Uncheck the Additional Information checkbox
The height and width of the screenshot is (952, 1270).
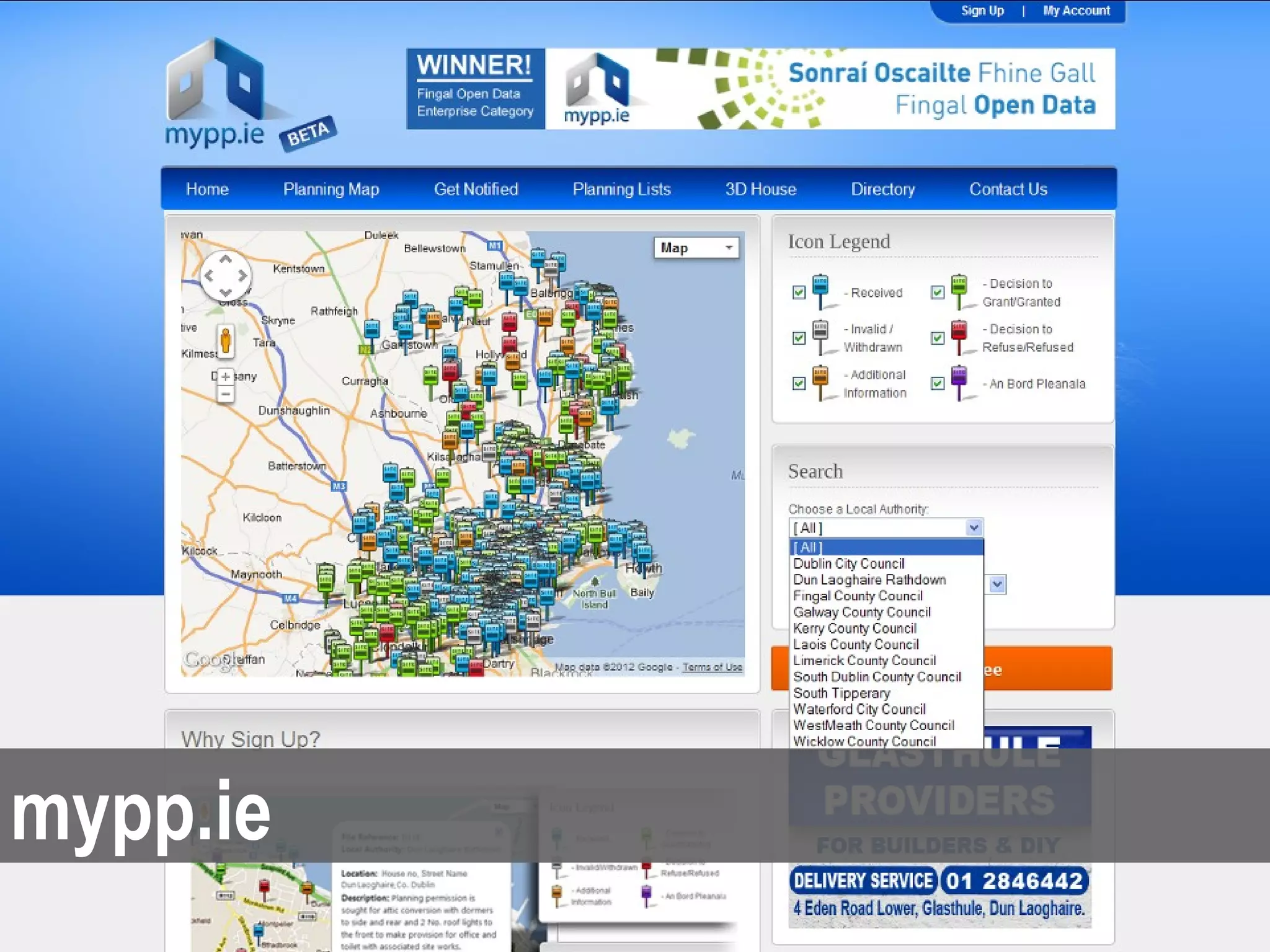click(799, 384)
